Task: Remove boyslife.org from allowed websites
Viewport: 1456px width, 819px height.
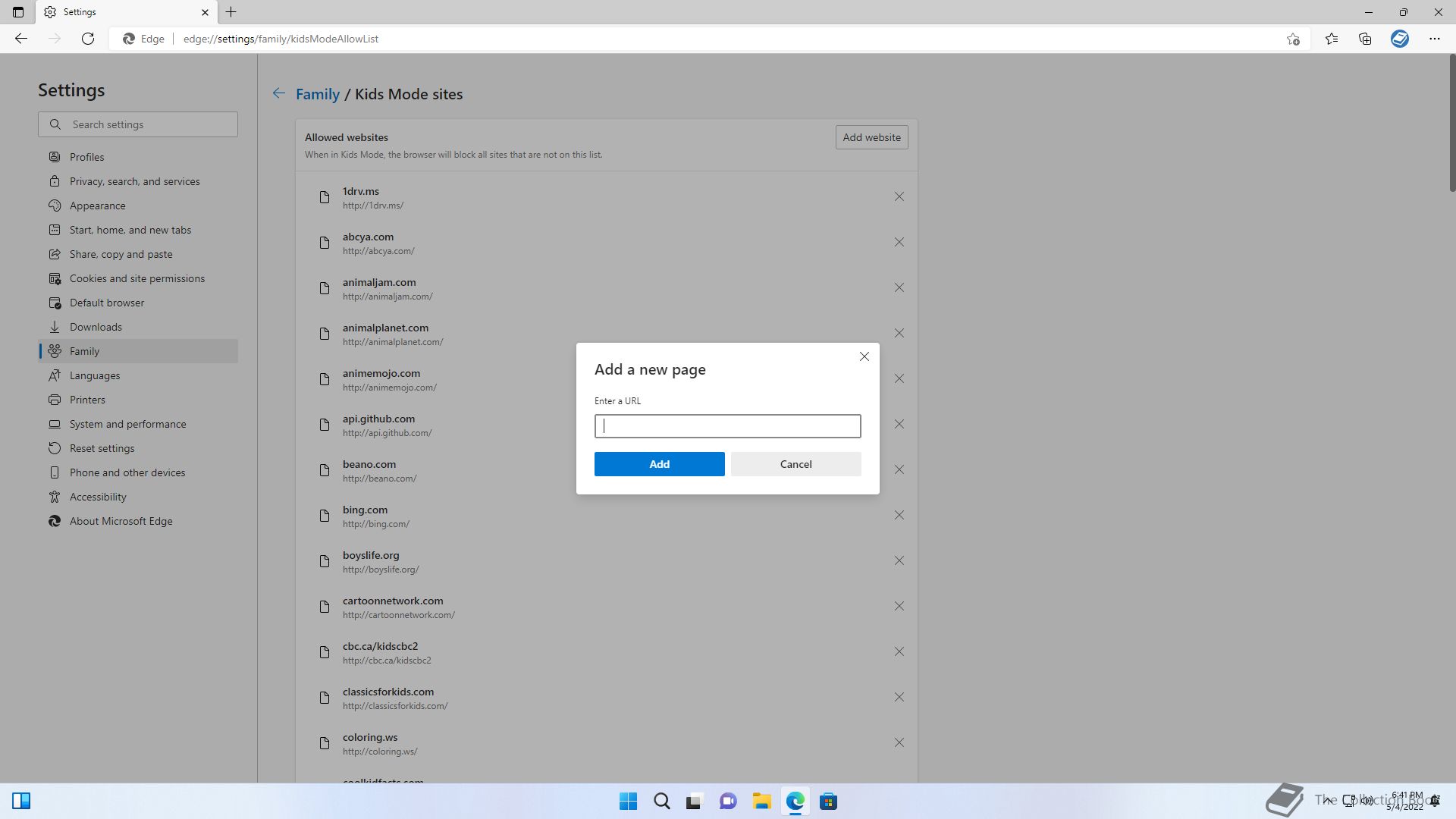Action: click(899, 560)
